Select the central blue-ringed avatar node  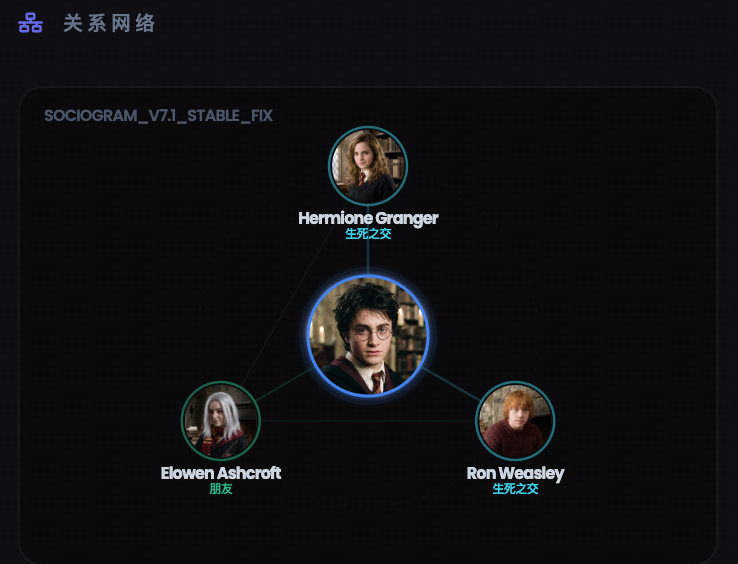tap(368, 335)
